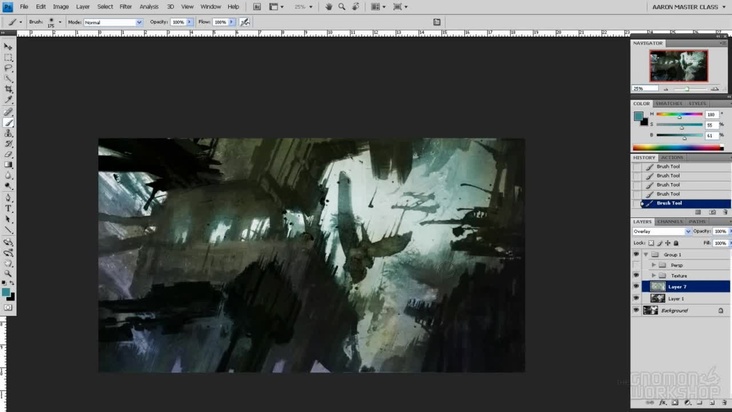Select the Crop tool
The image size is (732, 412).
pyautogui.click(x=8, y=89)
